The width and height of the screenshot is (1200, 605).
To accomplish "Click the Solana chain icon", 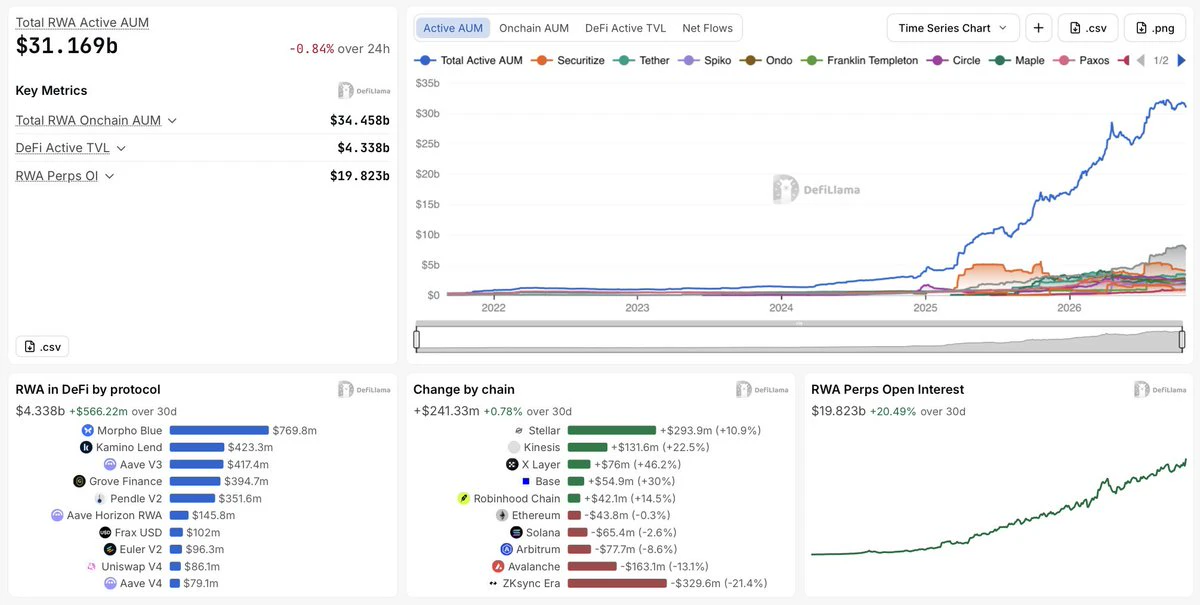I will tap(516, 533).
